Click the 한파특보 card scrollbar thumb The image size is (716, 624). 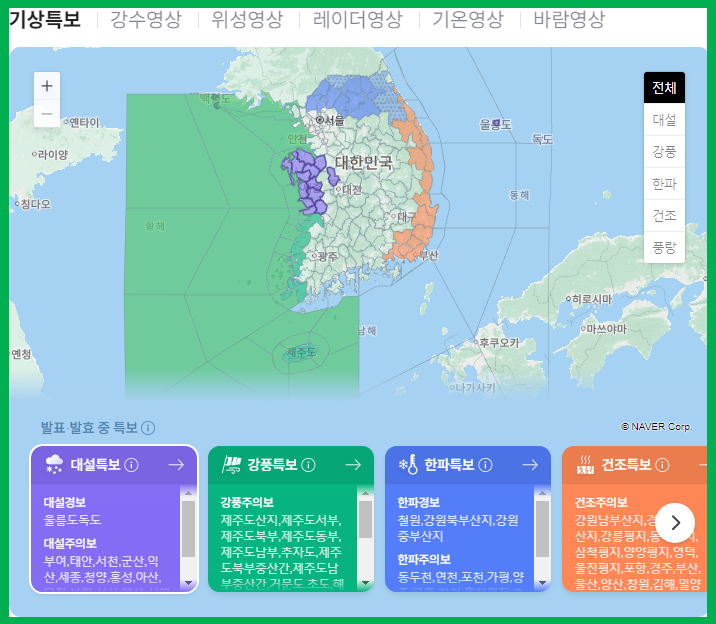(542, 529)
